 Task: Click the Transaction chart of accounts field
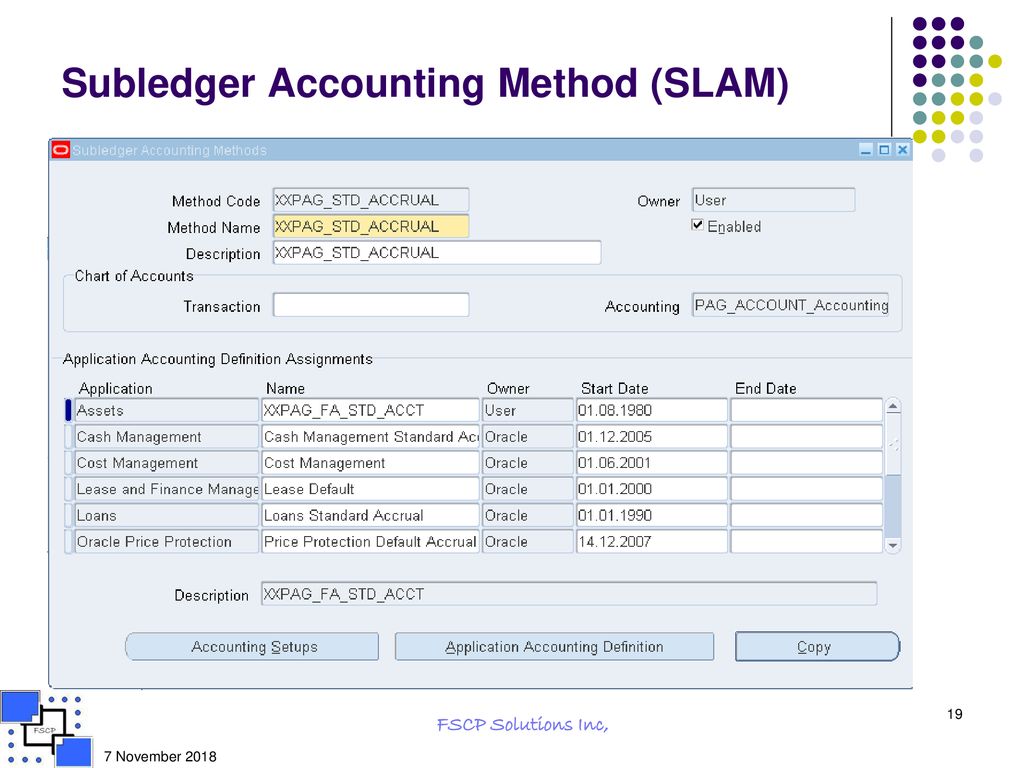pos(371,305)
